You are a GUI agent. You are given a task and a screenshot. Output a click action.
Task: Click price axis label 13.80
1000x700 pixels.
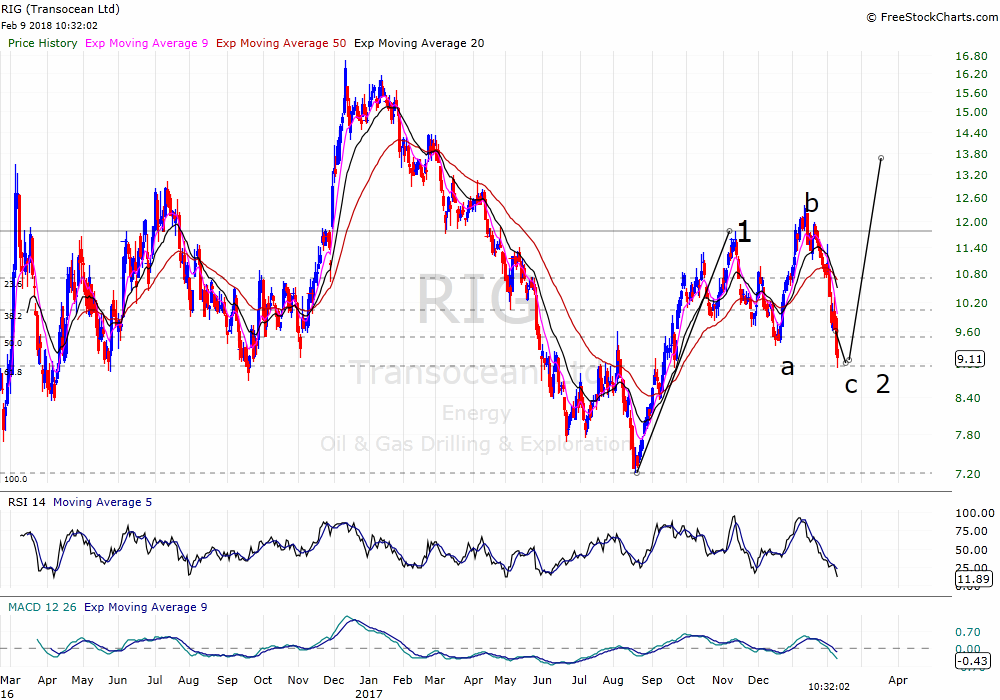pyautogui.click(x=971, y=154)
